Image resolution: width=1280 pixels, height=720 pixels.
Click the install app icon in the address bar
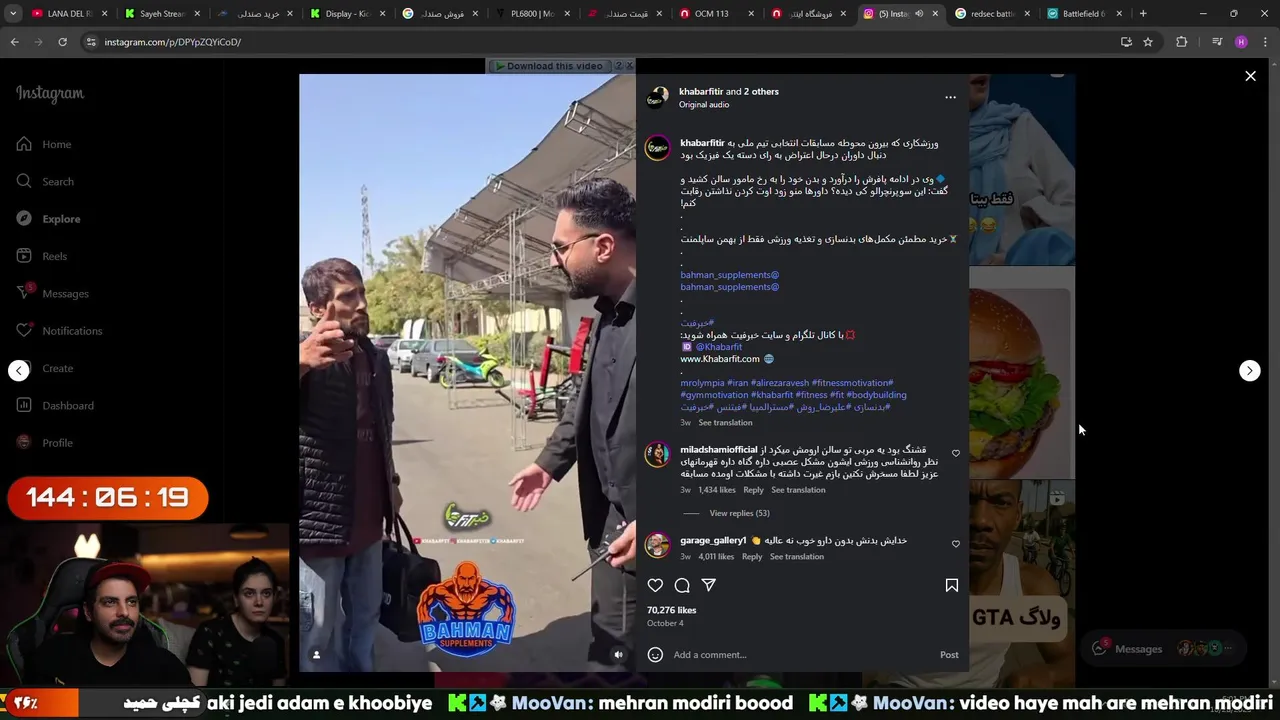[x=1126, y=42]
